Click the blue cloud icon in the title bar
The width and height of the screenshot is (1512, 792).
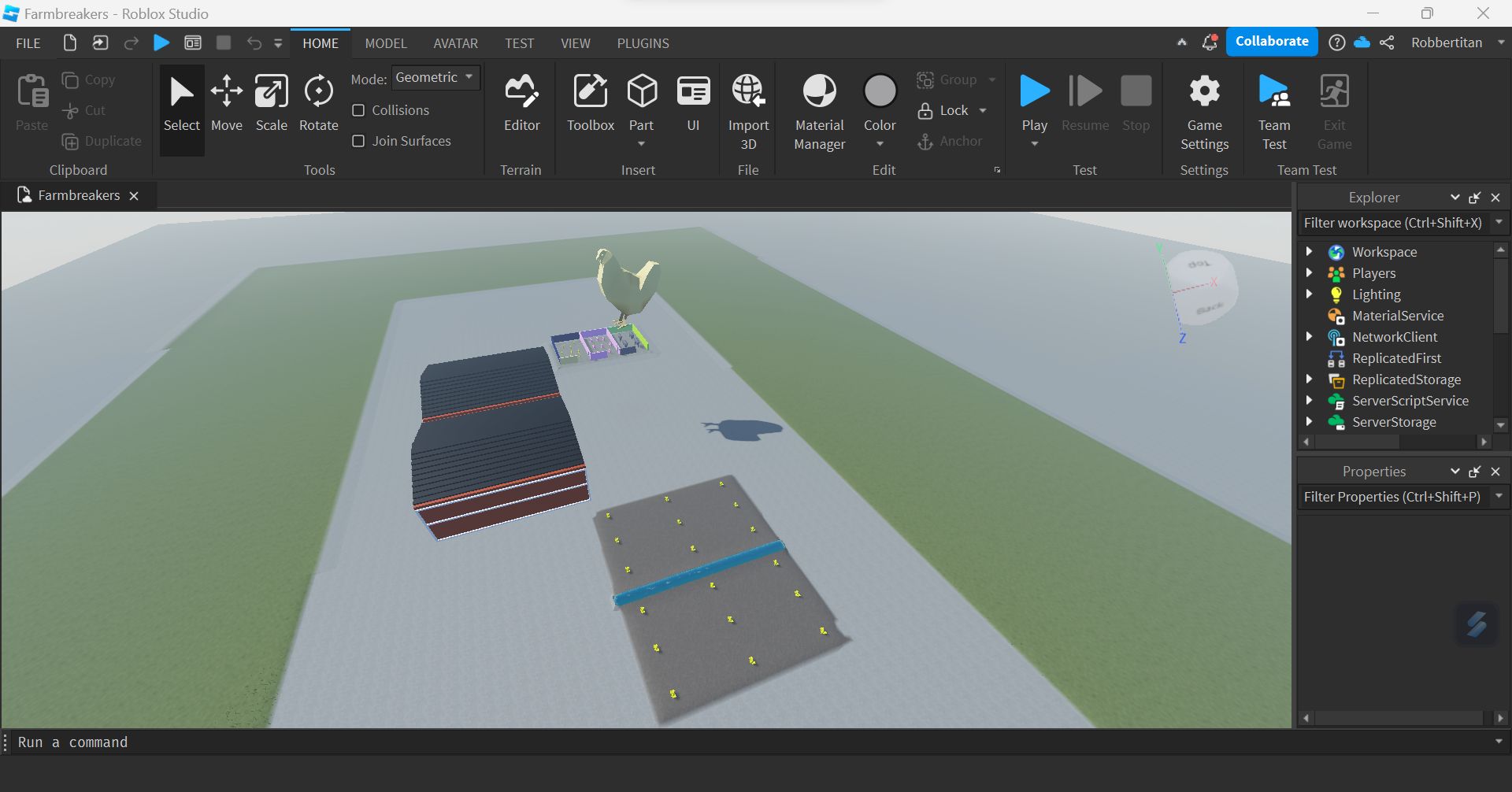[x=1362, y=43]
